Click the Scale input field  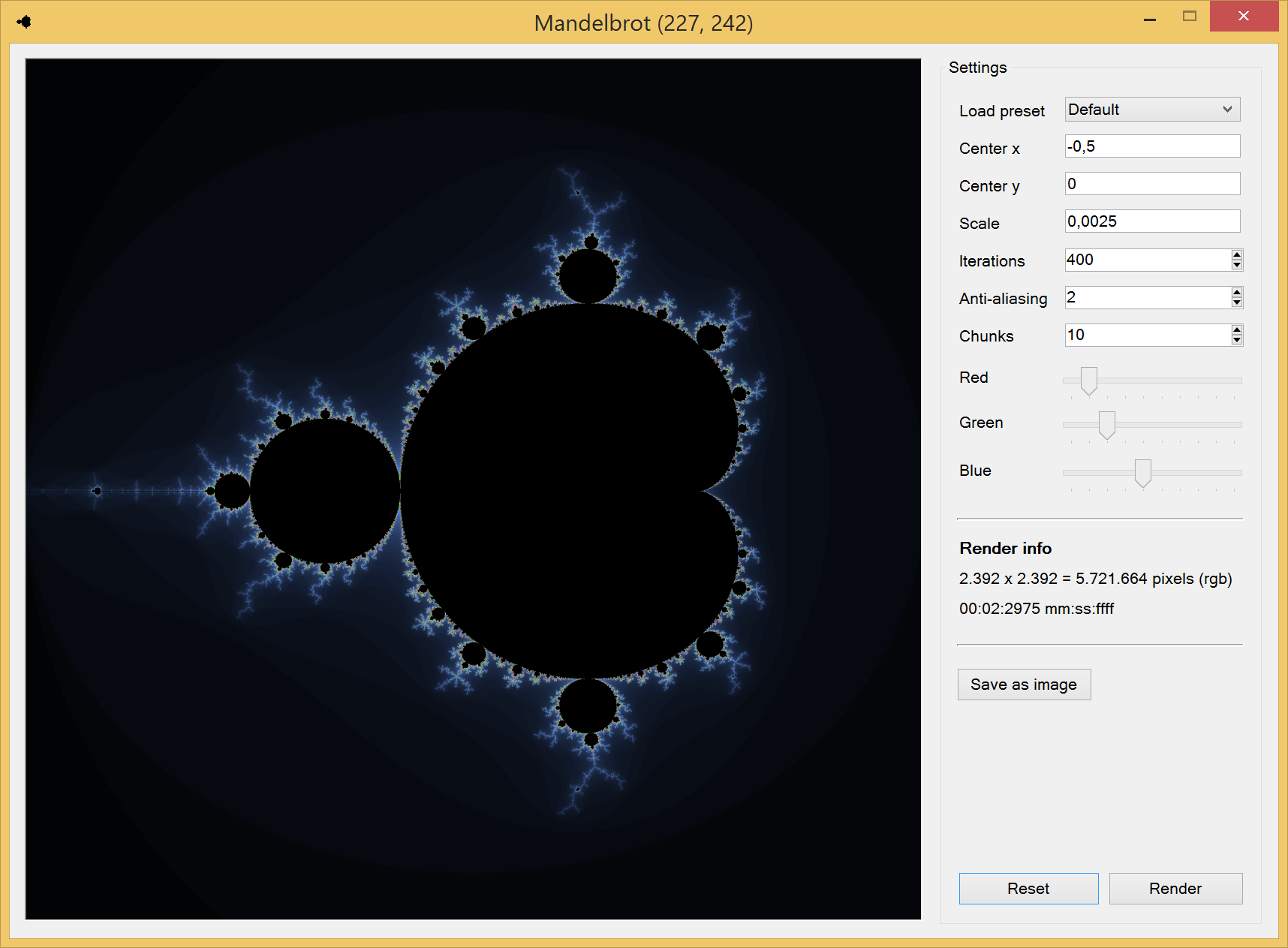point(1152,221)
